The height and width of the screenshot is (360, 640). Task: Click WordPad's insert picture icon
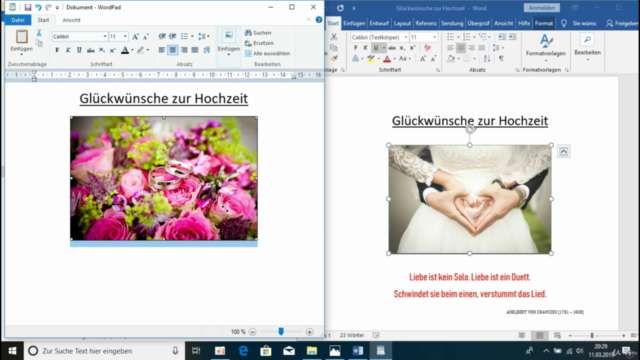click(229, 36)
